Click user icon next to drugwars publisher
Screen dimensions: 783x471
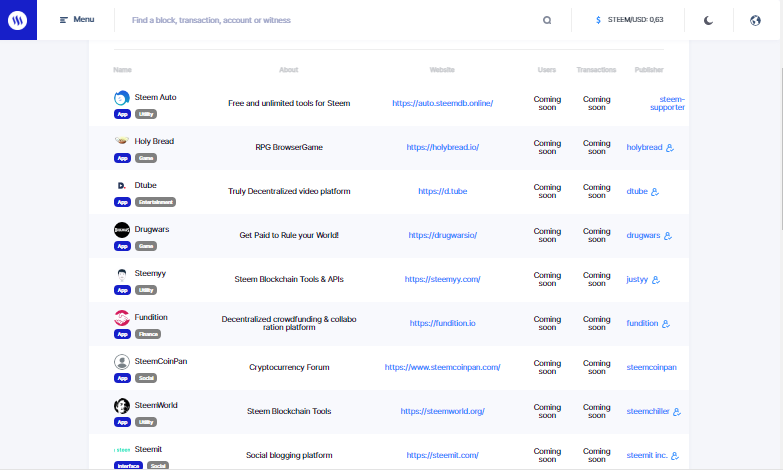668,236
